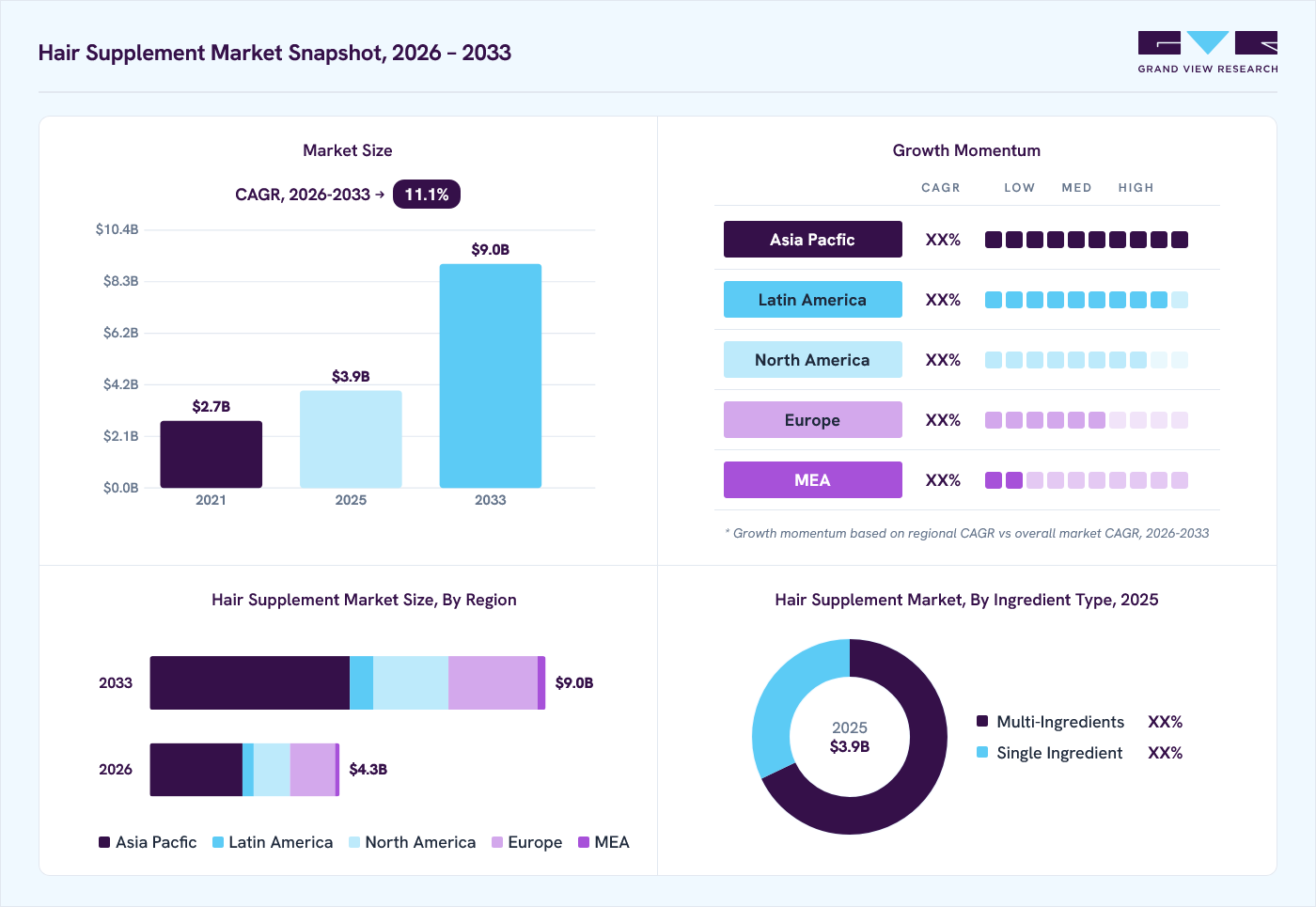The width and height of the screenshot is (1316, 907).
Task: Click the growth momentum footnote text
Action: (967, 533)
